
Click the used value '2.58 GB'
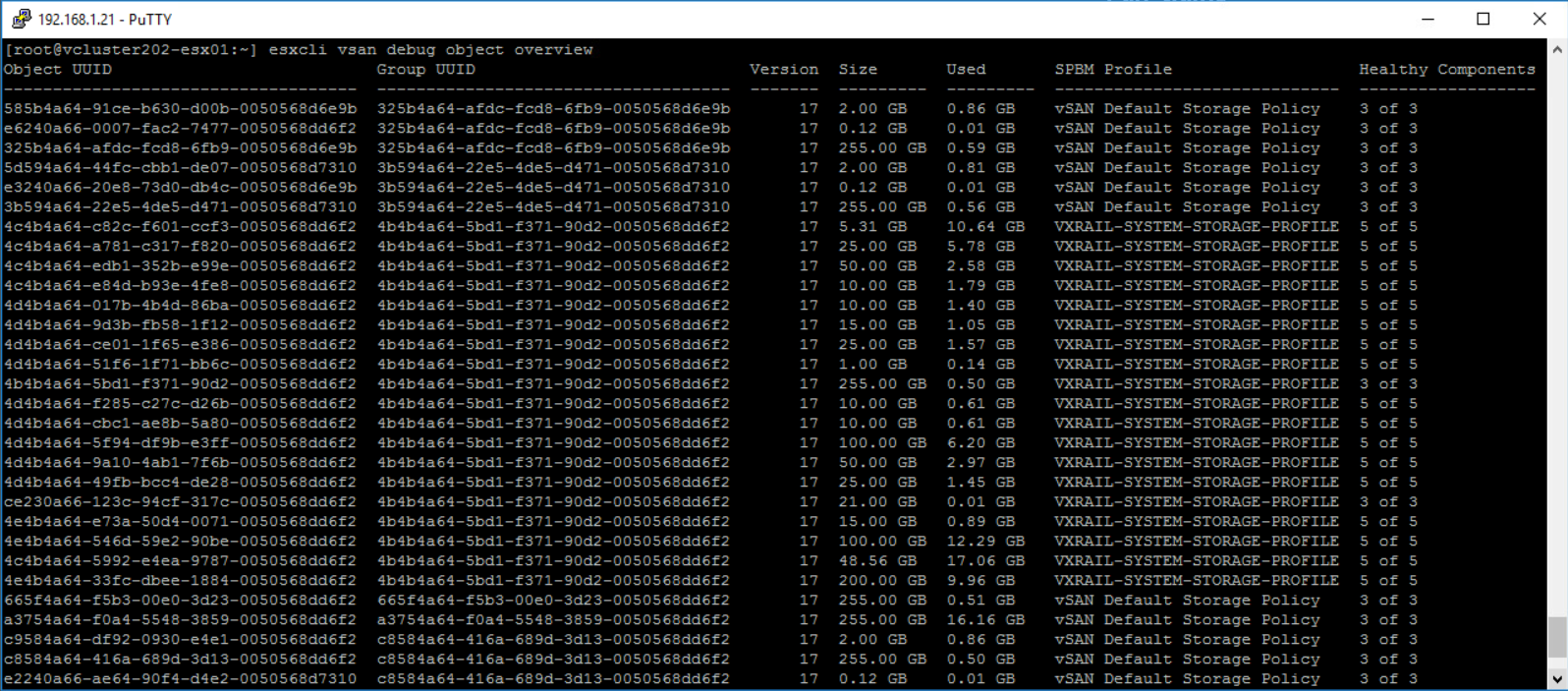pos(980,266)
